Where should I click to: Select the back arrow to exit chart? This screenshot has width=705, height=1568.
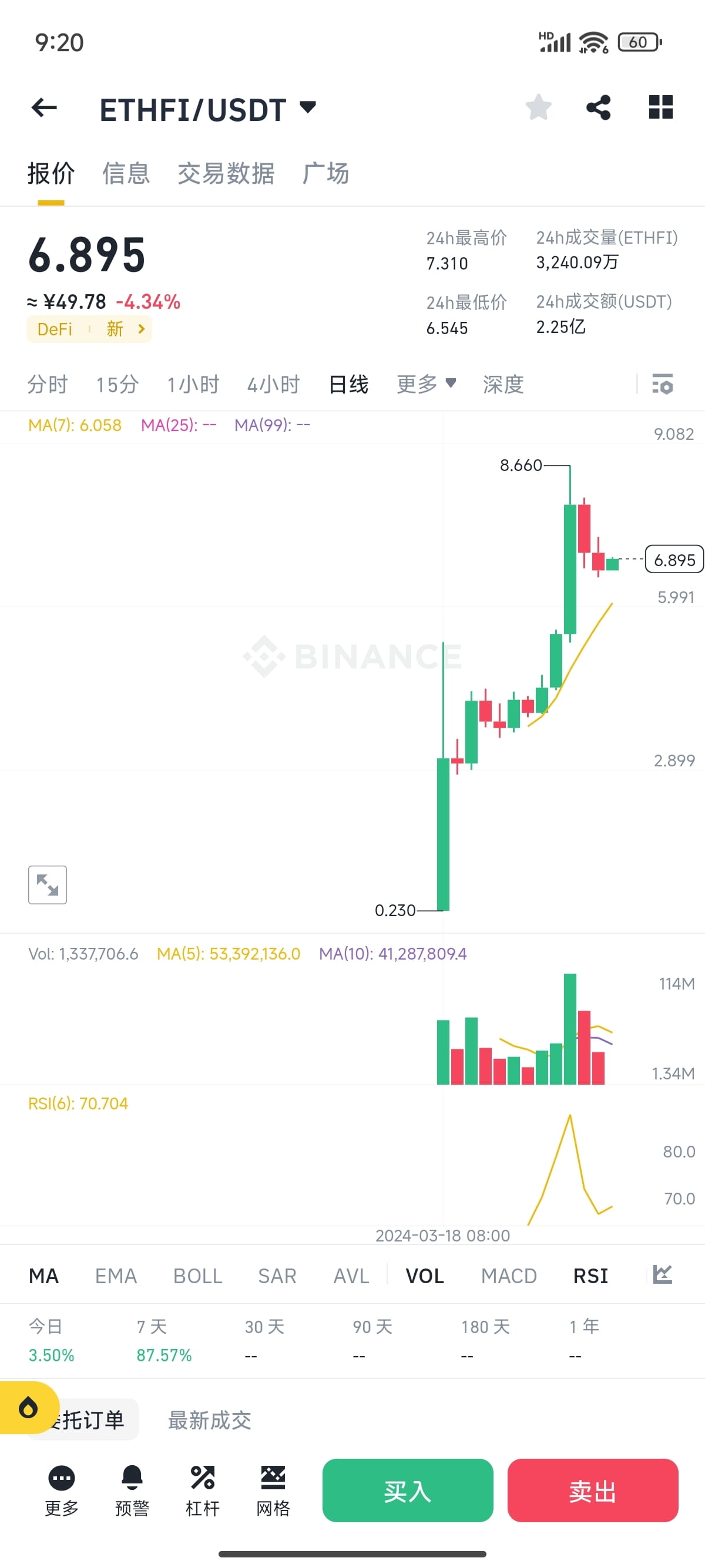[43, 107]
